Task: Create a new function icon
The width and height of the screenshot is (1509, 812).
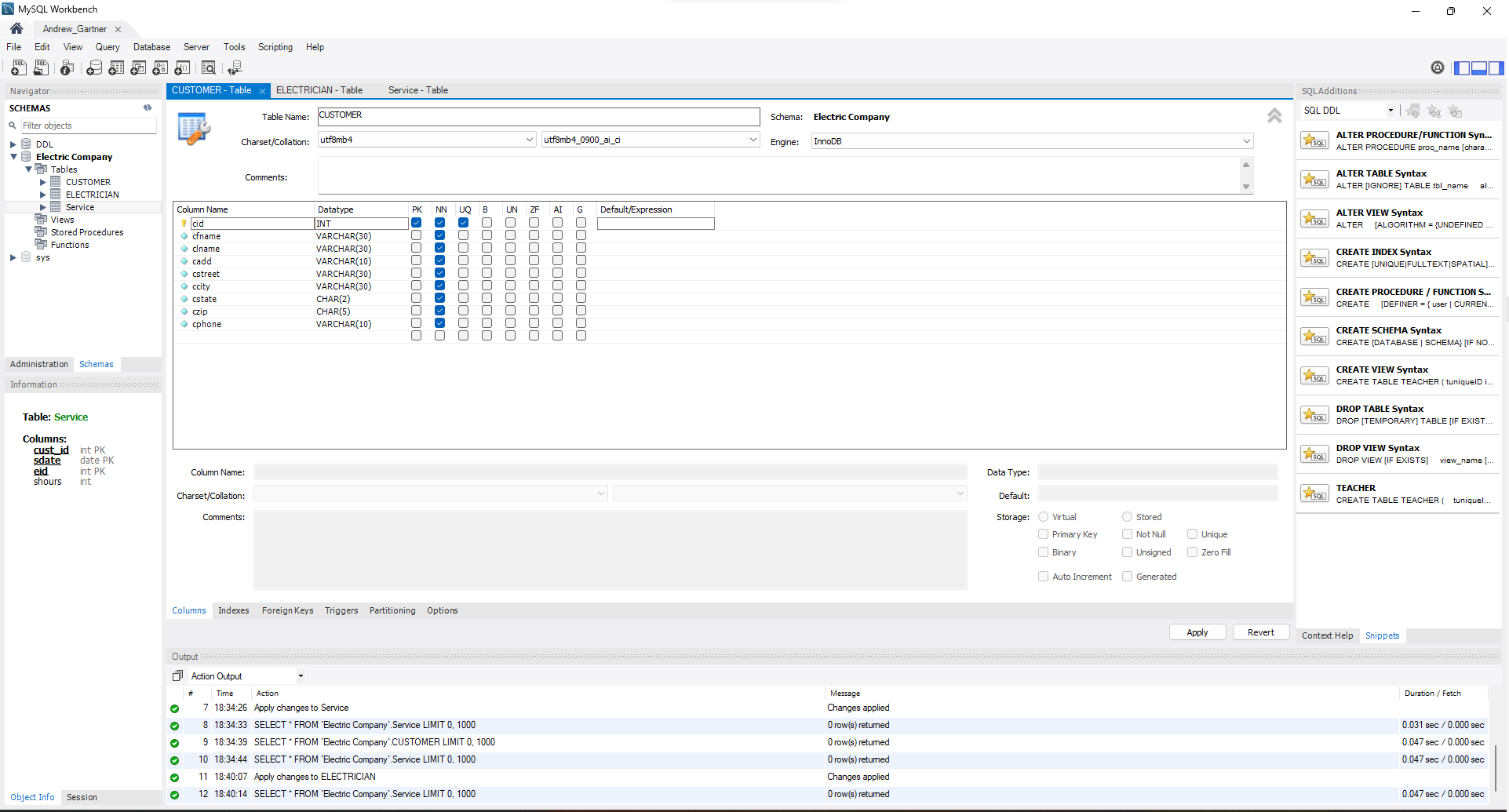Action: (182, 68)
